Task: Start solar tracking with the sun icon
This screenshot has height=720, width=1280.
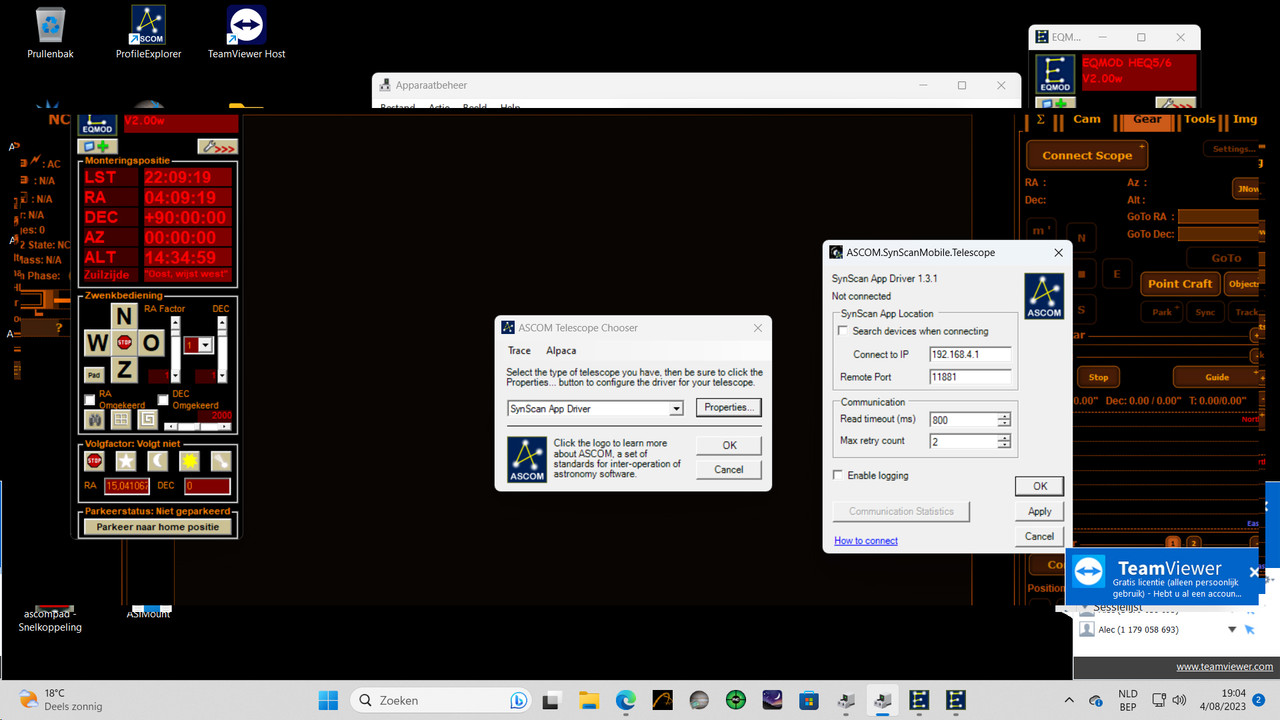Action: 190,461
